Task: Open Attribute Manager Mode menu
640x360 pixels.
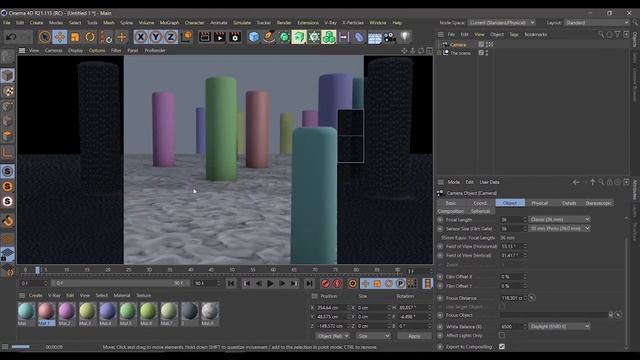Action: tap(453, 182)
